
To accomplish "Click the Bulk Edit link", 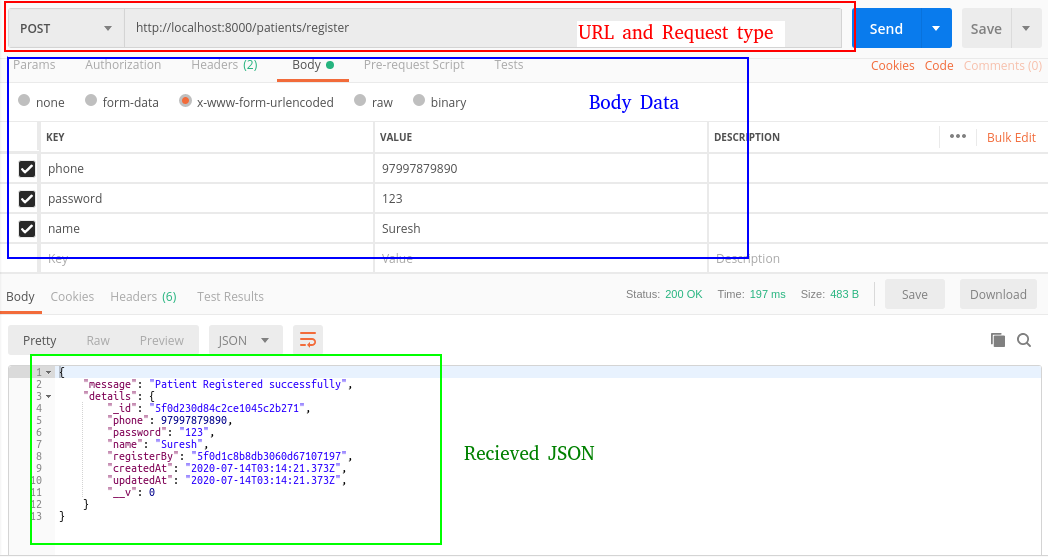I will [1011, 137].
